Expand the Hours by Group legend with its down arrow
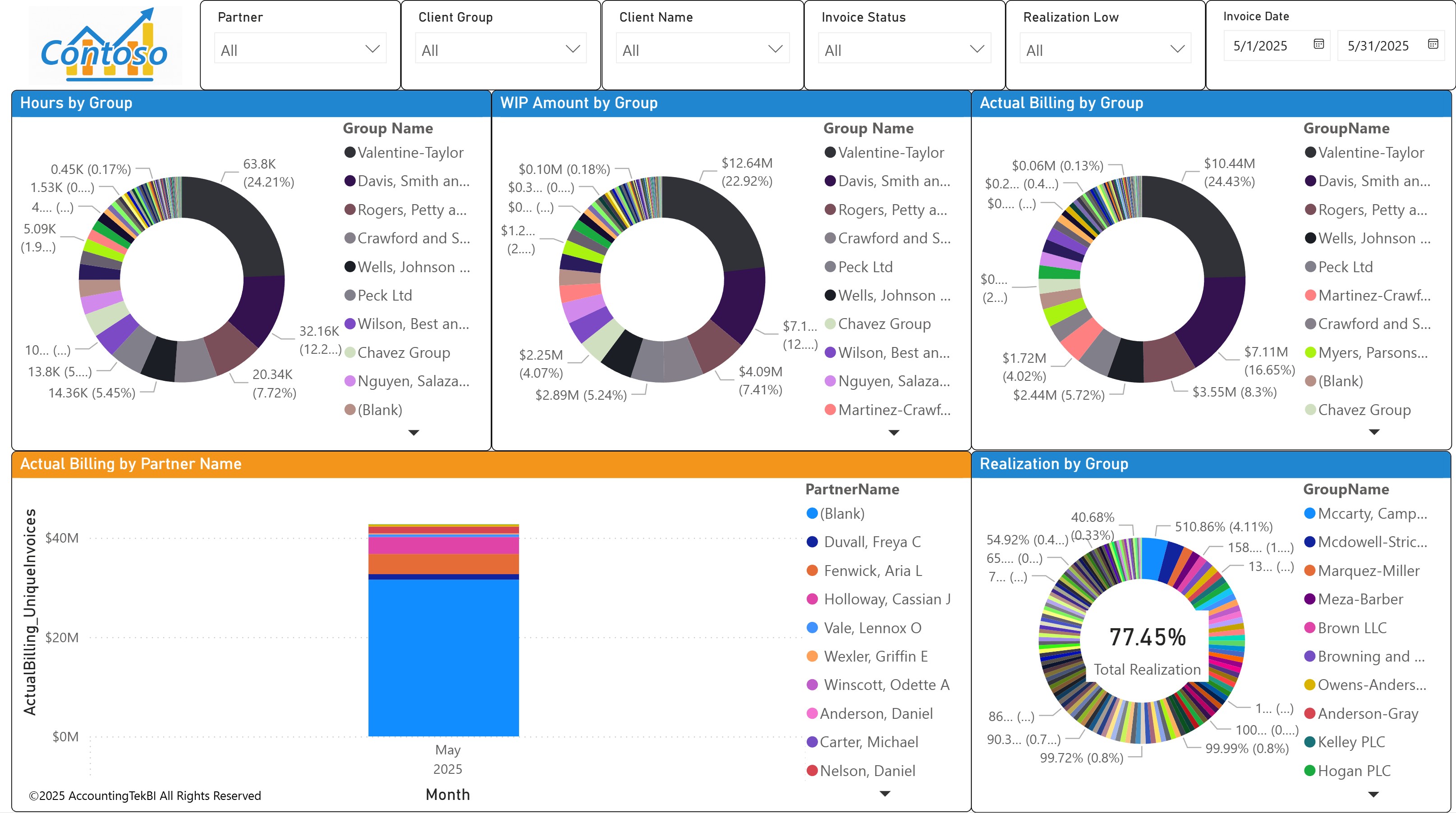This screenshot has height=813, width=1456. pos(415,432)
